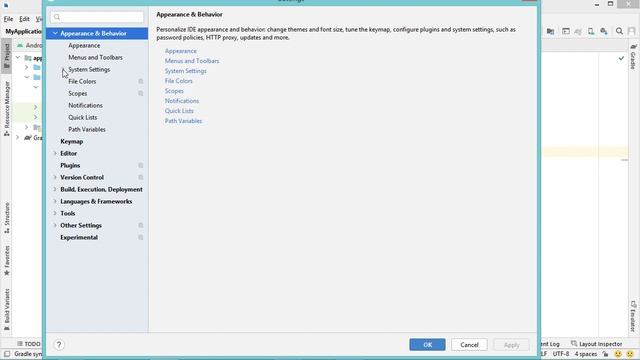Expand the Version Control settings section
The height and width of the screenshot is (360, 640).
point(55,178)
